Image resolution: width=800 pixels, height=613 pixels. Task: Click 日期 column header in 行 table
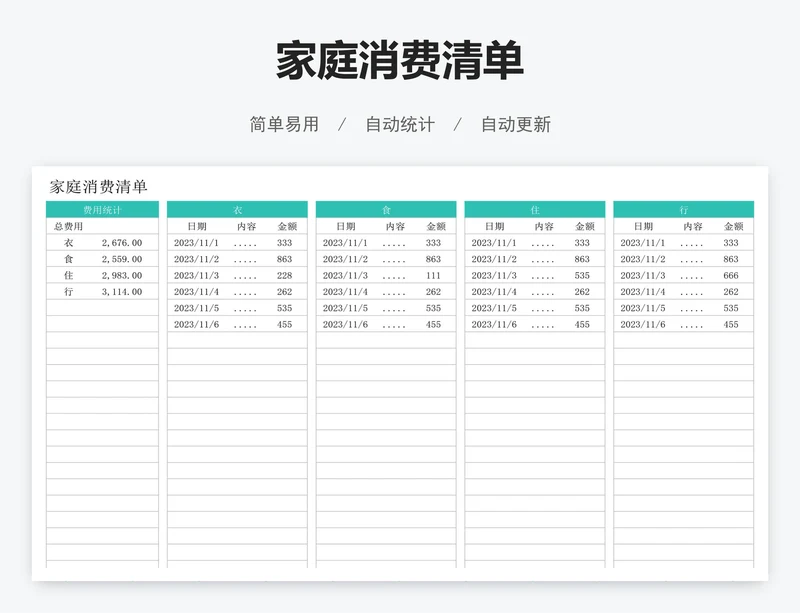(643, 227)
